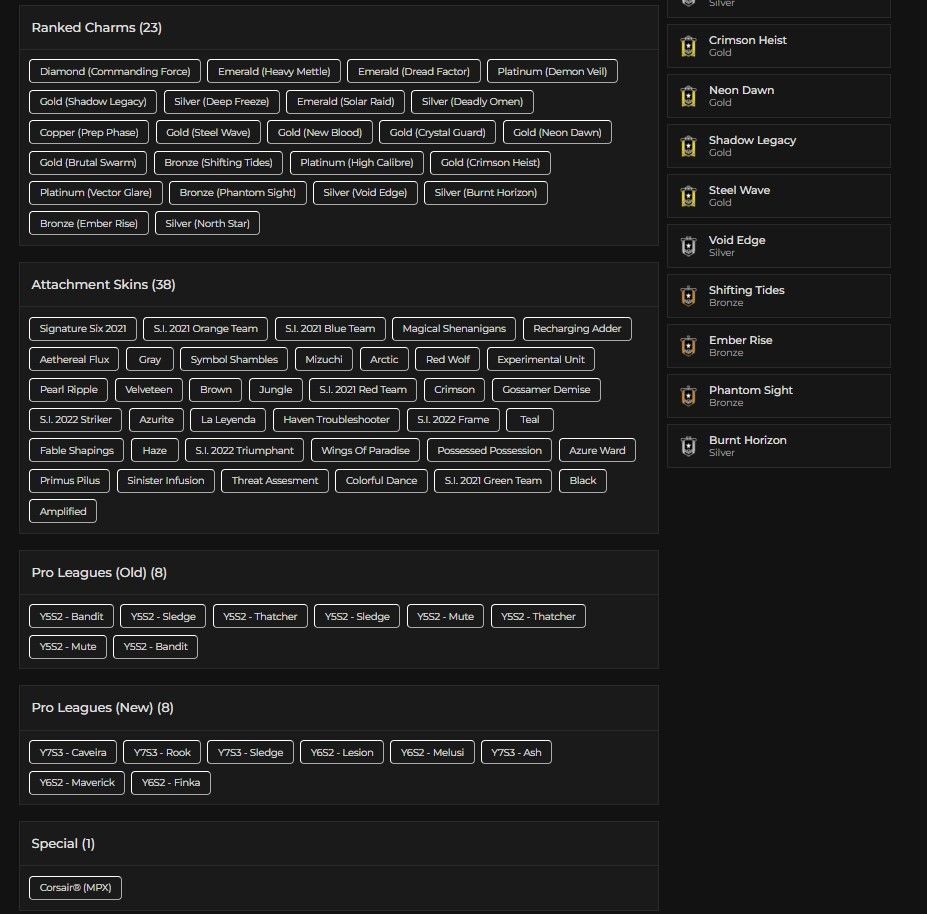Select the Platinum (High Calibre) tag
927x914 pixels.
pos(356,163)
